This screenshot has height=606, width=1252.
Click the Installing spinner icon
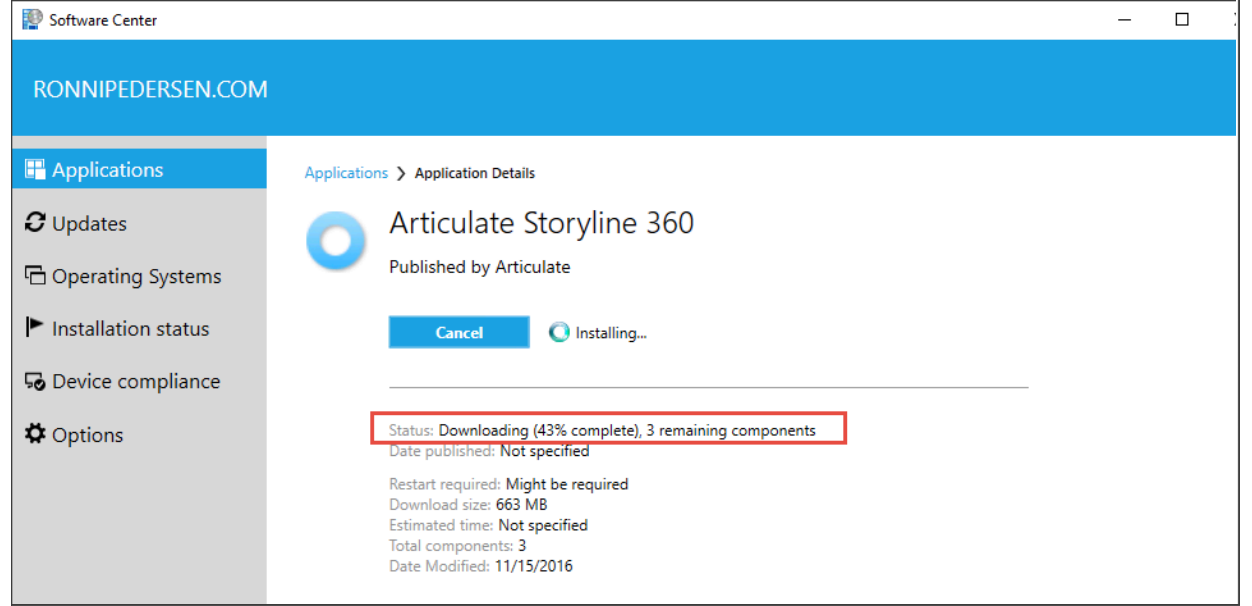coord(559,332)
